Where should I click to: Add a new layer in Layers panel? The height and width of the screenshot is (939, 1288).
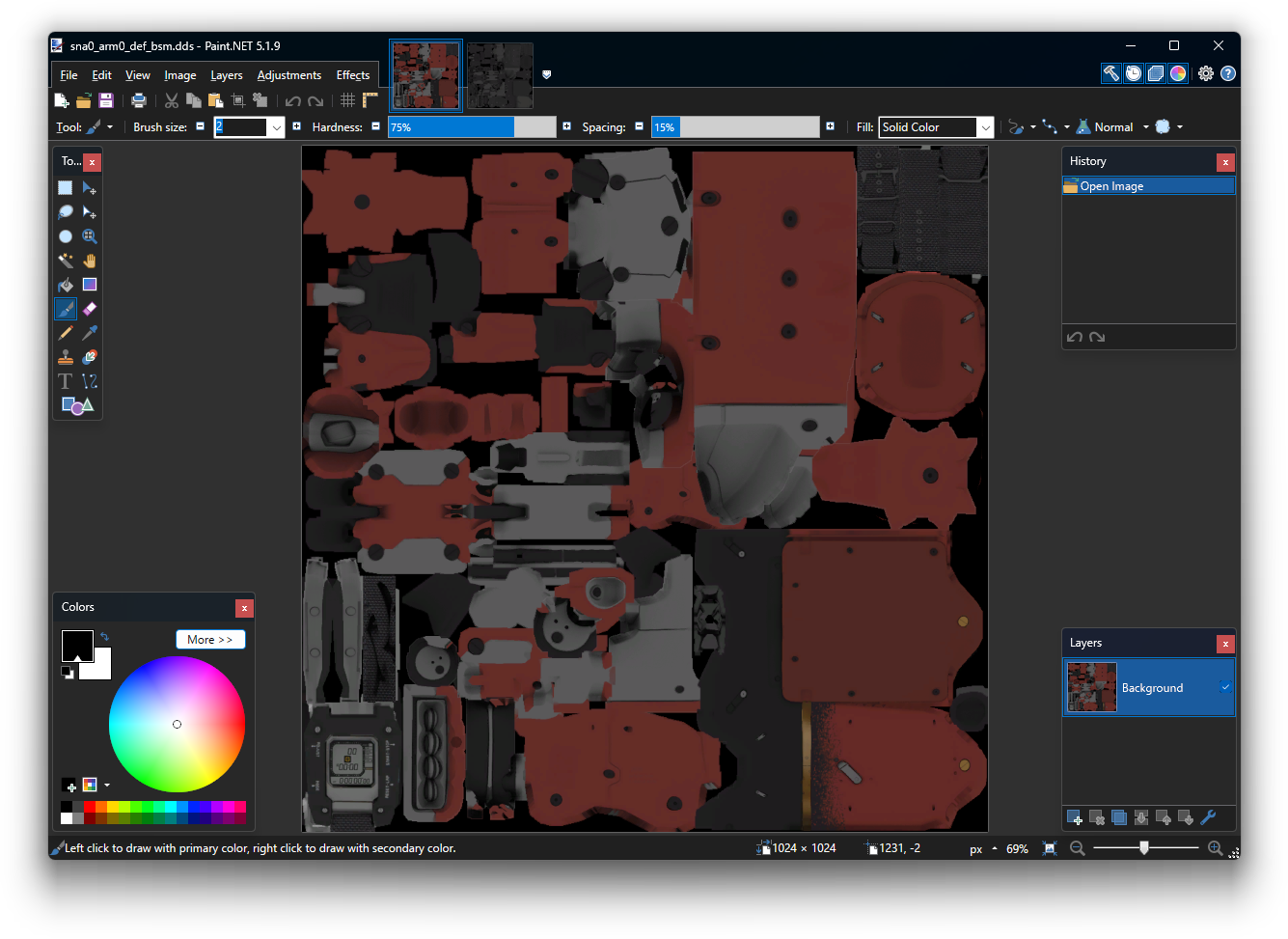pyautogui.click(x=1075, y=817)
